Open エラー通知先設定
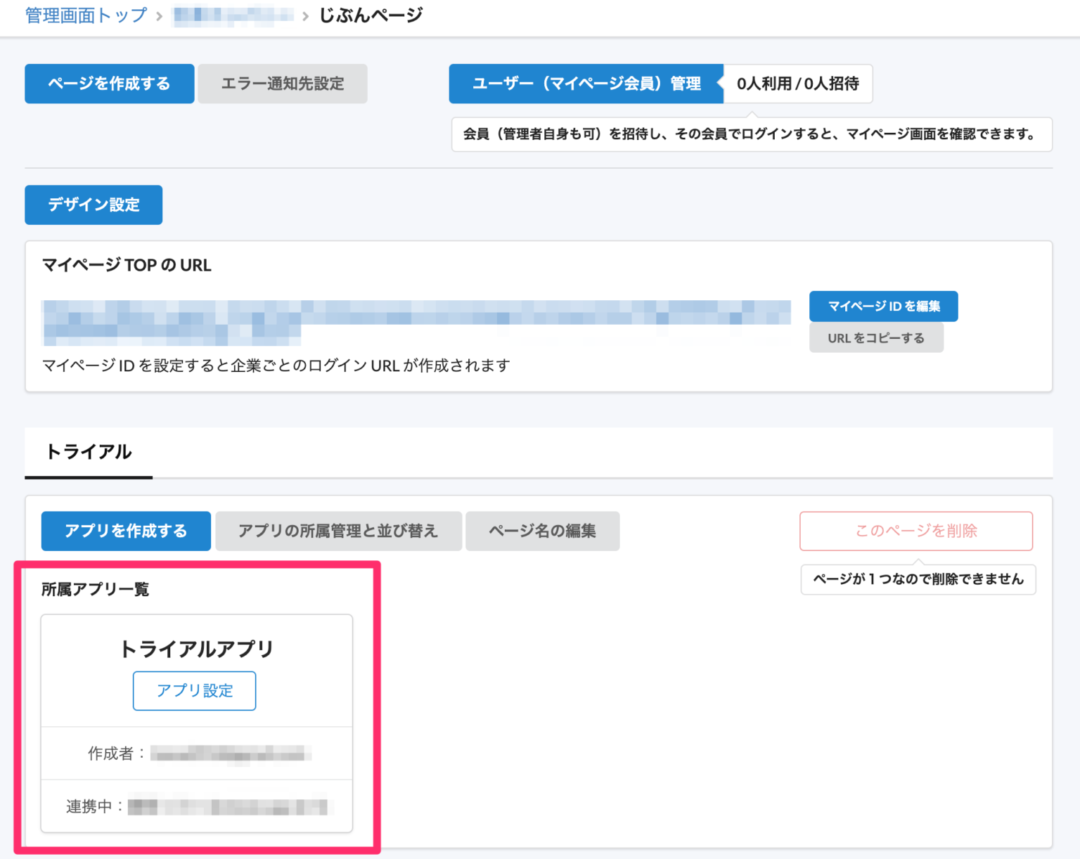The width and height of the screenshot is (1080, 859). (x=283, y=84)
